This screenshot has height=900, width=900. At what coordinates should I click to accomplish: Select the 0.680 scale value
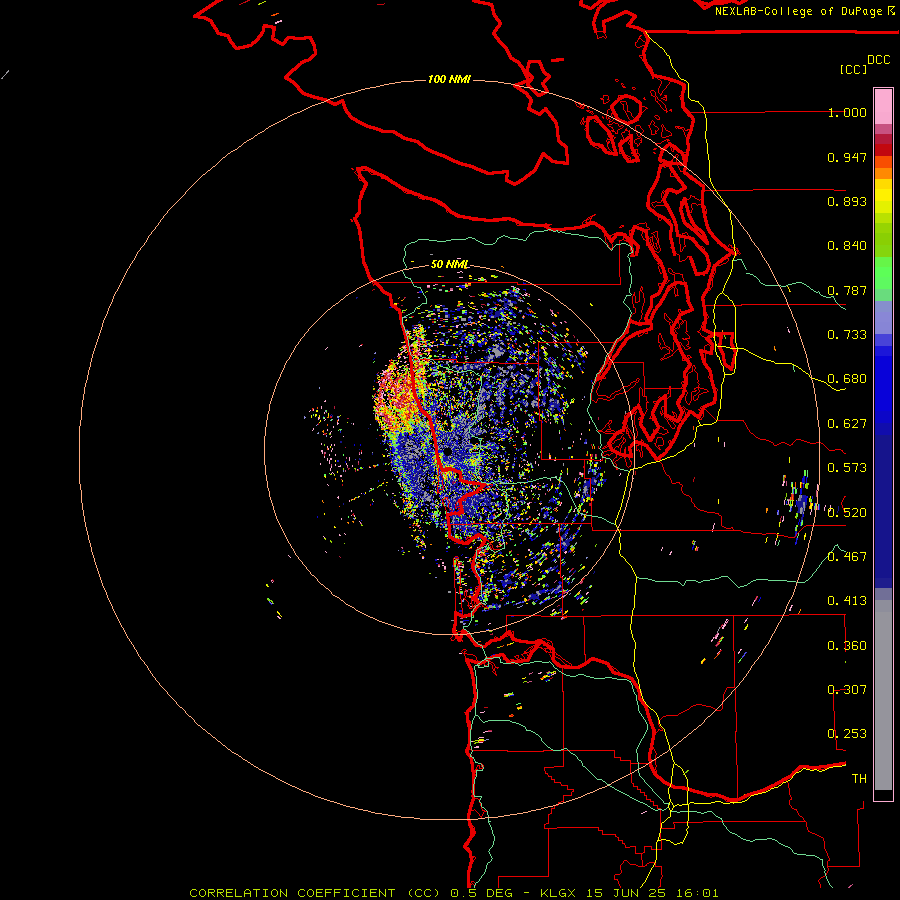(x=847, y=379)
